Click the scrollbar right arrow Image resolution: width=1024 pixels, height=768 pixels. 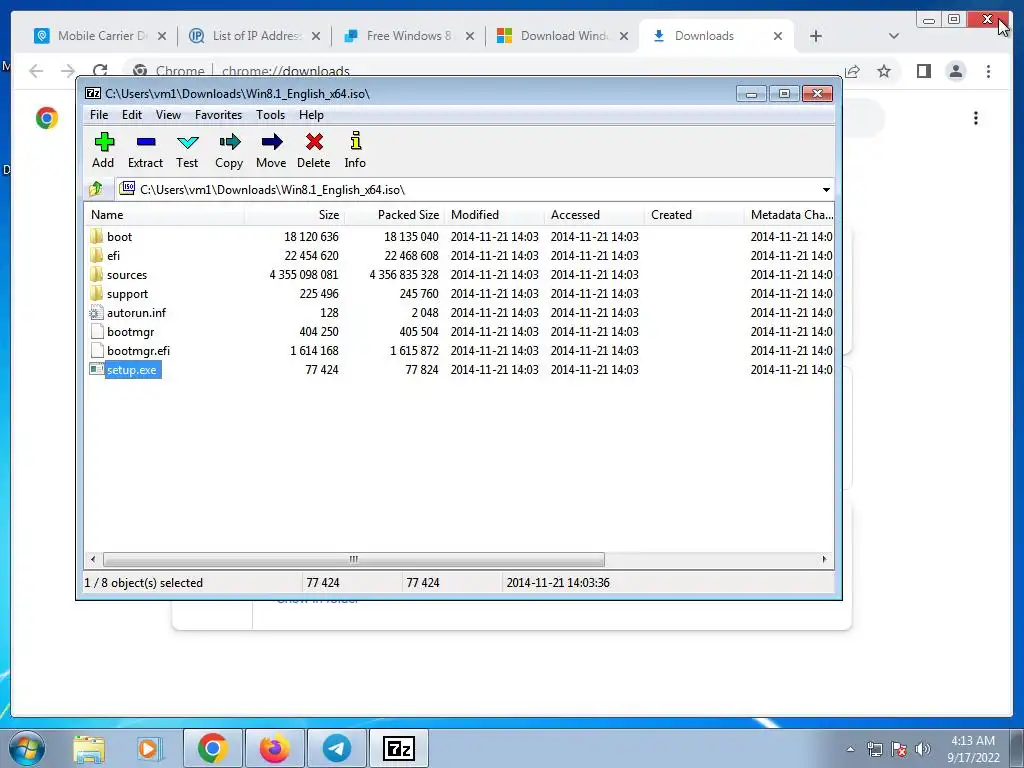[824, 559]
